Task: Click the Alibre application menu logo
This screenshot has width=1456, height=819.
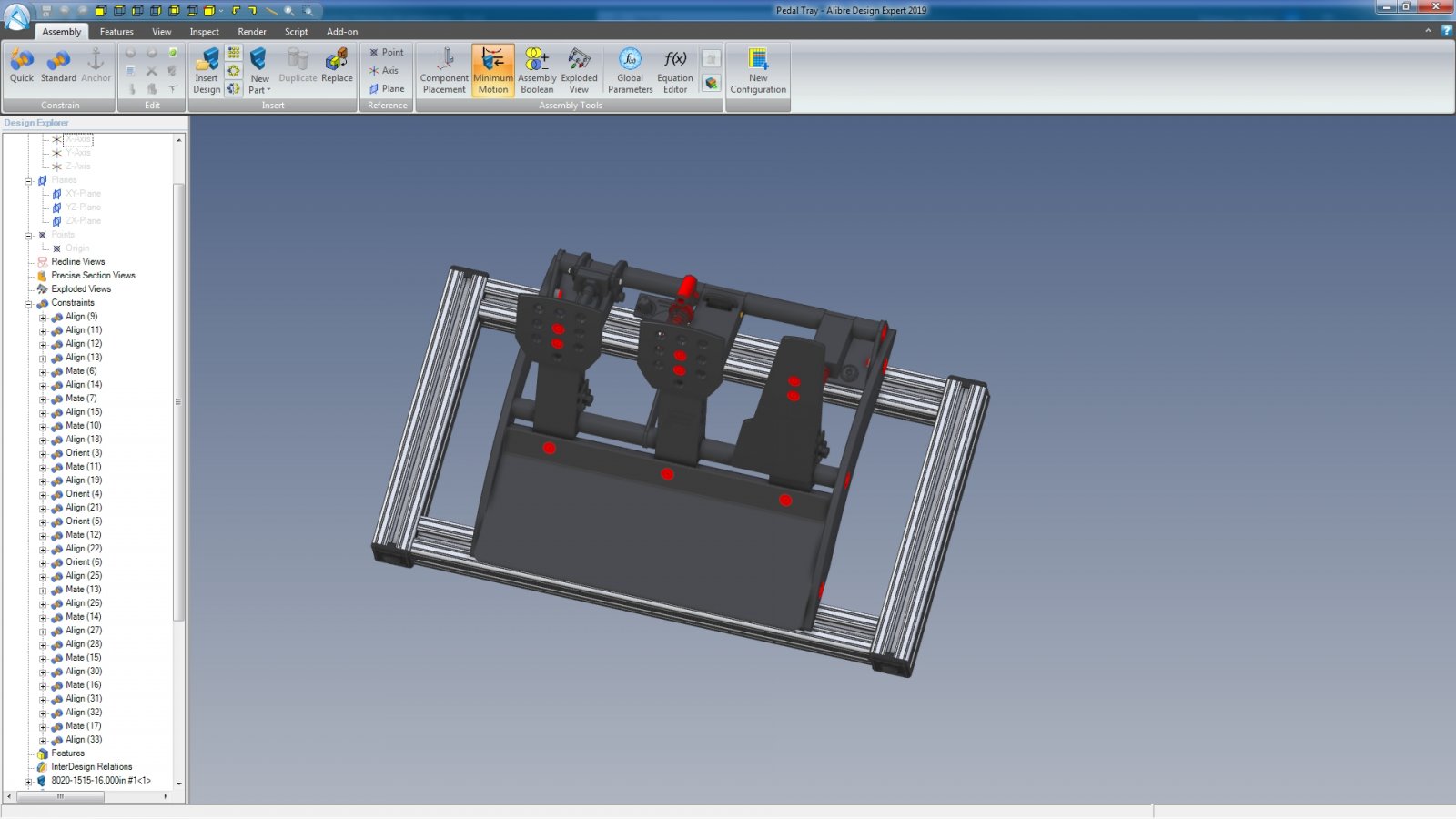Action: point(17,17)
